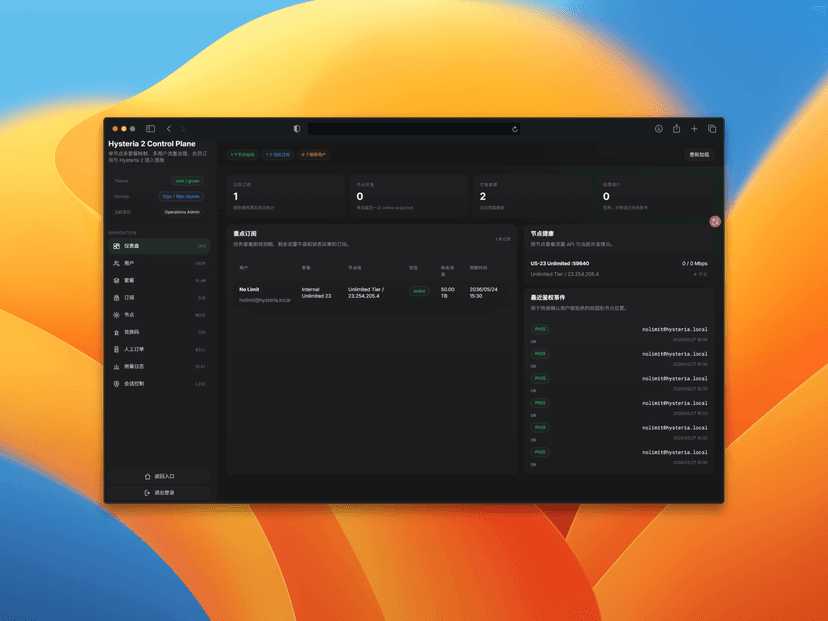Click the 重点订阅 section heading

click(x=245, y=233)
